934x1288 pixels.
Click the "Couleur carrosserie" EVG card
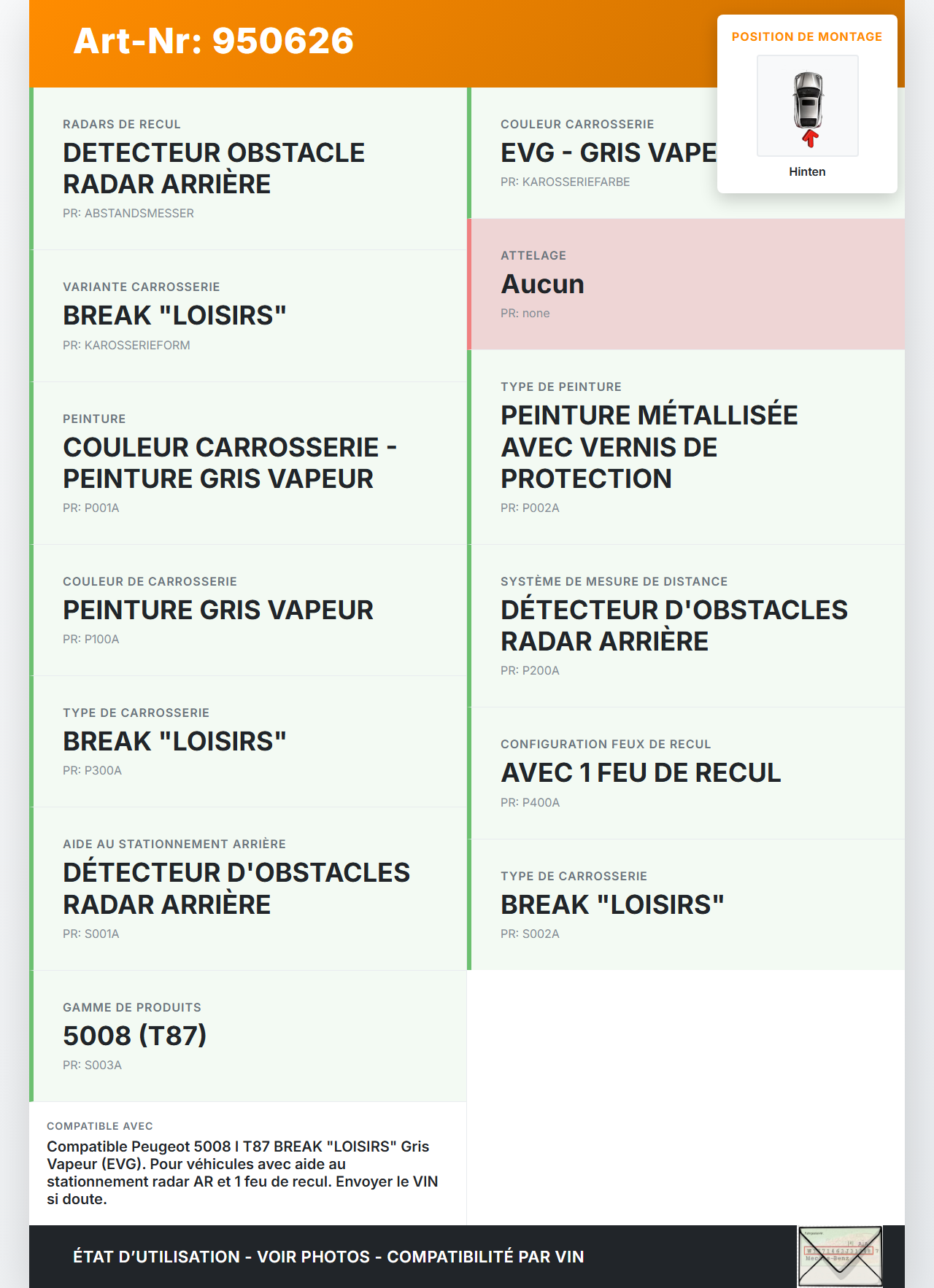[x=591, y=153]
